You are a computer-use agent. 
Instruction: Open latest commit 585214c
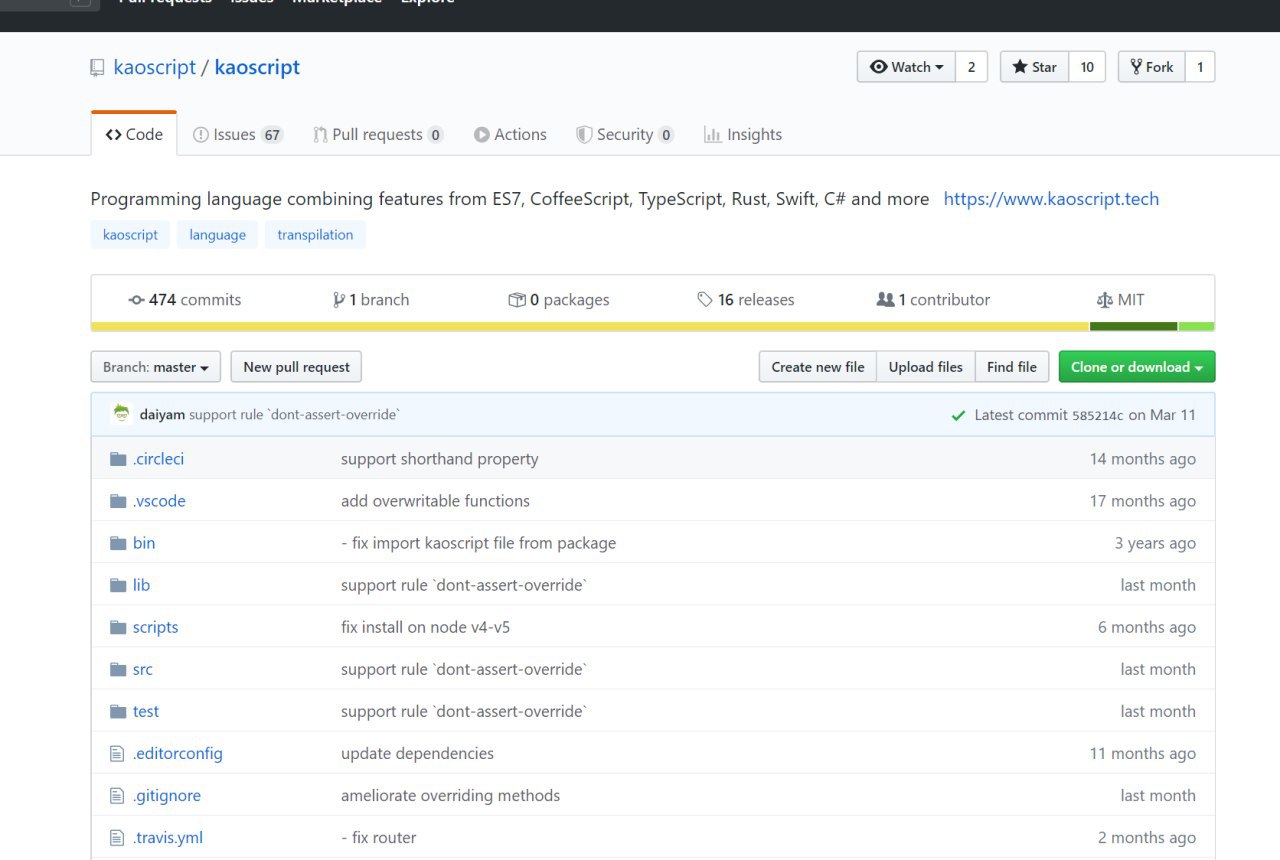(x=1097, y=415)
